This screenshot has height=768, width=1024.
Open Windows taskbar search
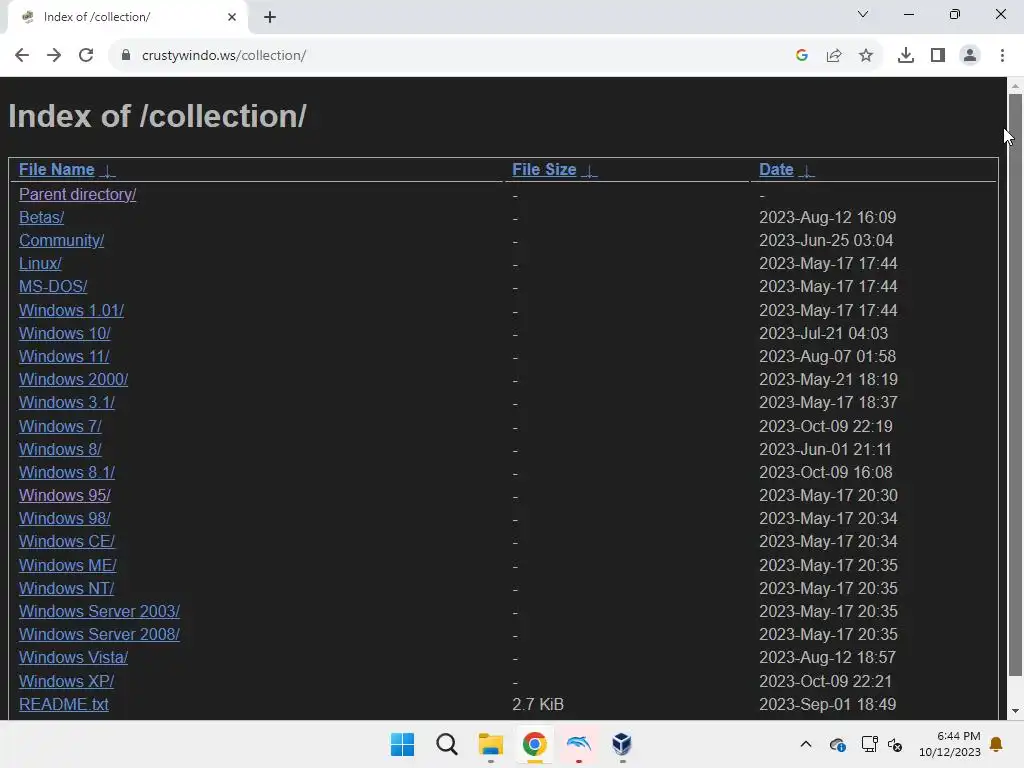447,744
